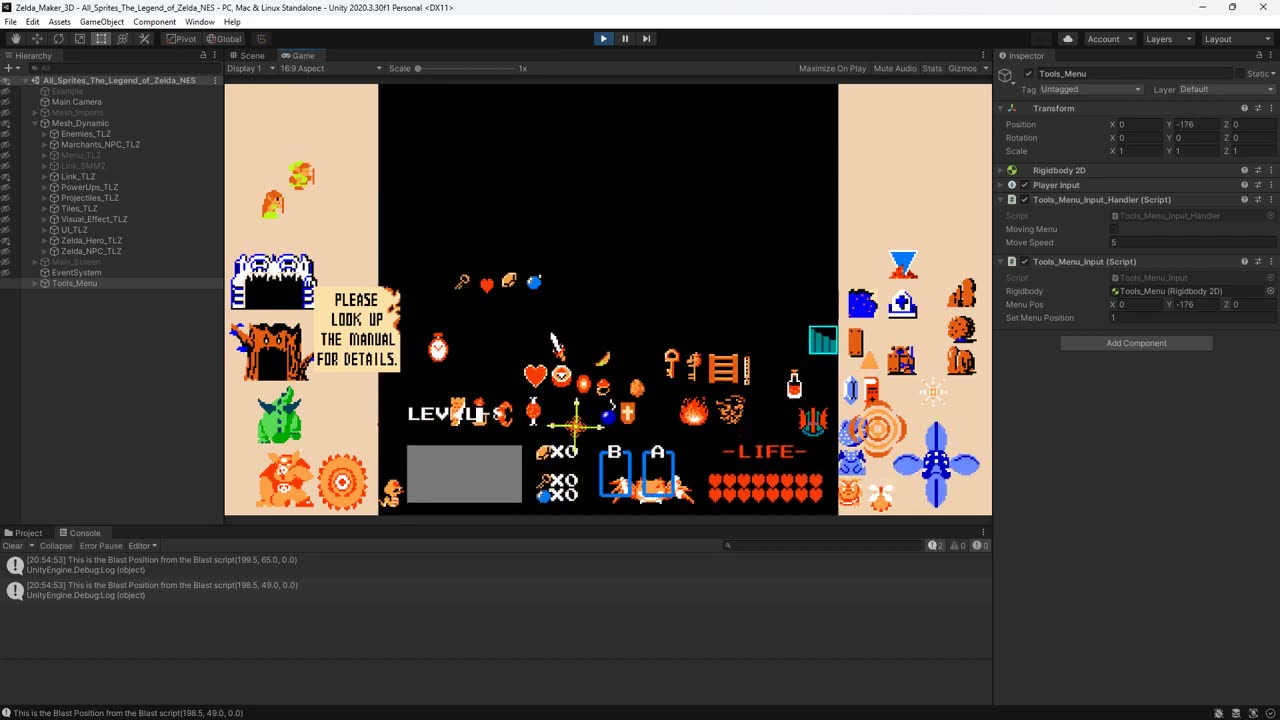Expand the Rigidbody 2D component

[x=1001, y=170]
